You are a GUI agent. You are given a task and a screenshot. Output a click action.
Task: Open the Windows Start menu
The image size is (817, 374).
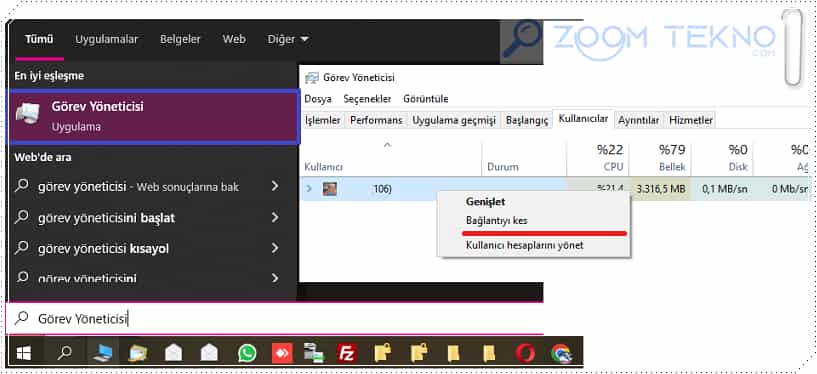[x=23, y=354]
